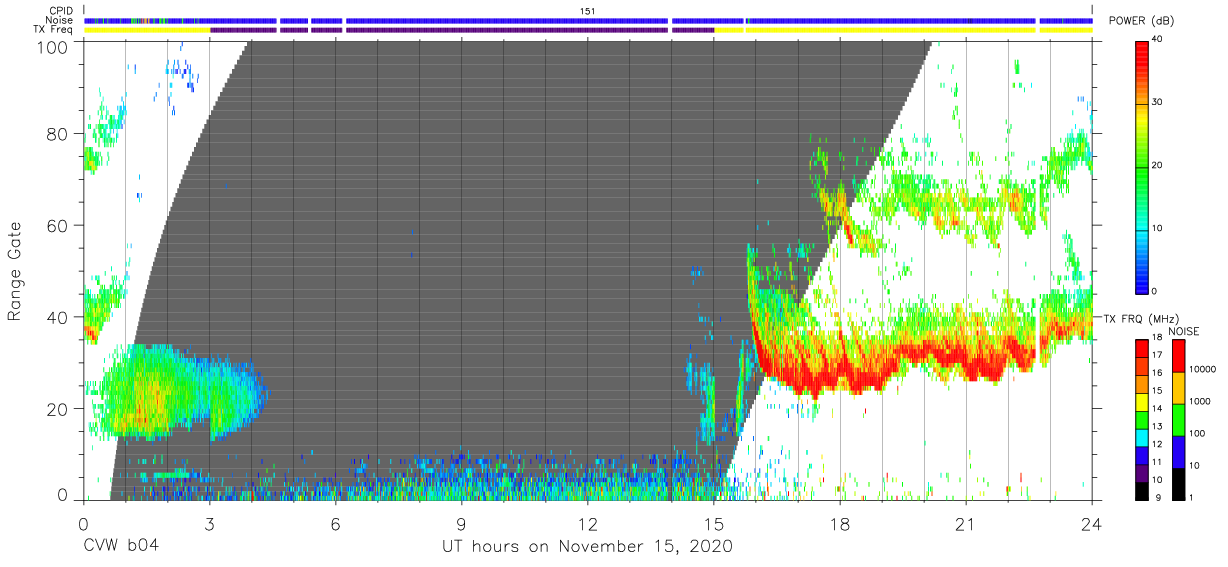Click the Noise indicator strip label

pos(46,19)
